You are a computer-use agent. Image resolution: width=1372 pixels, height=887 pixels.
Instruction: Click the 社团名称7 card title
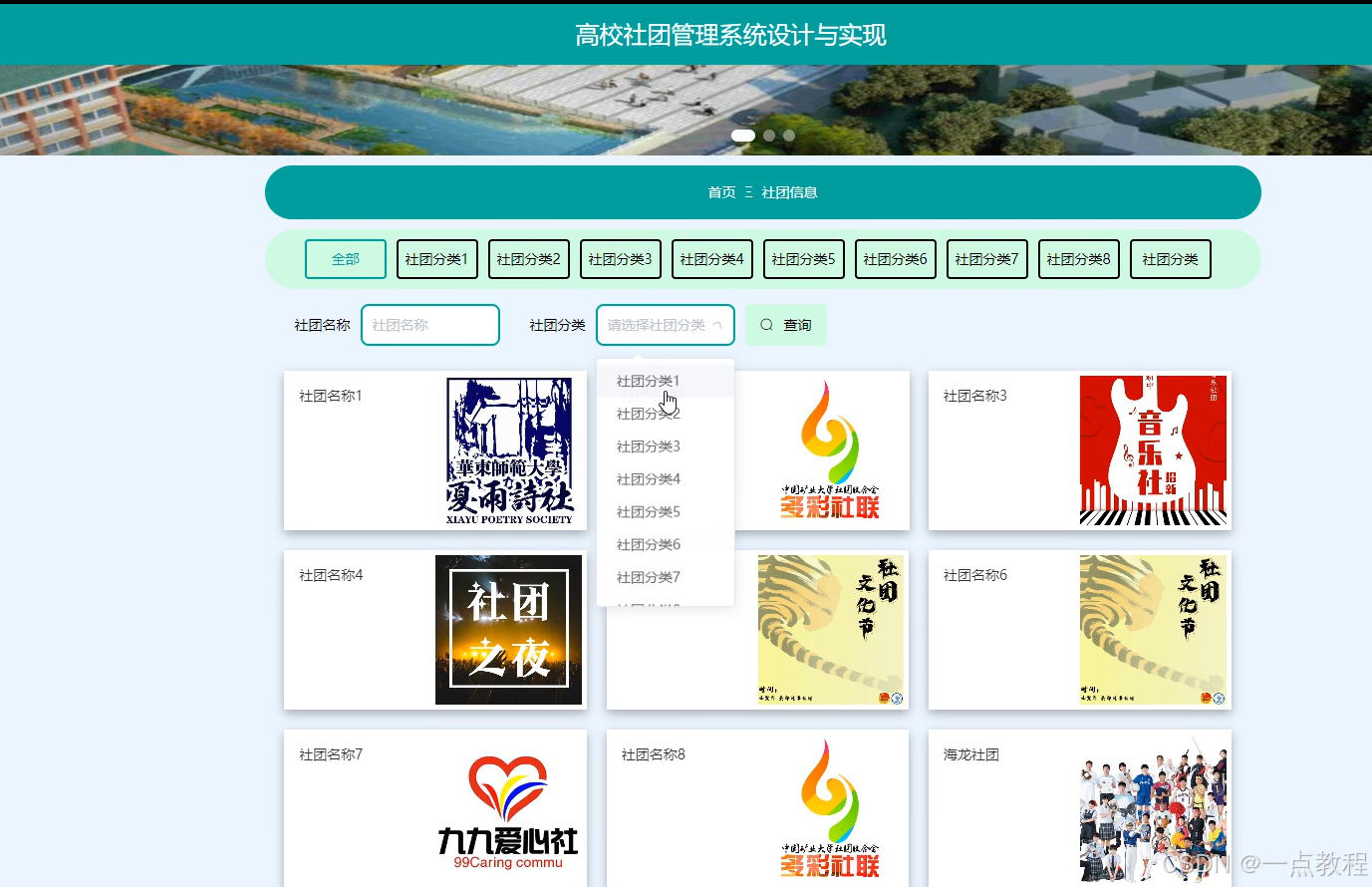(331, 754)
